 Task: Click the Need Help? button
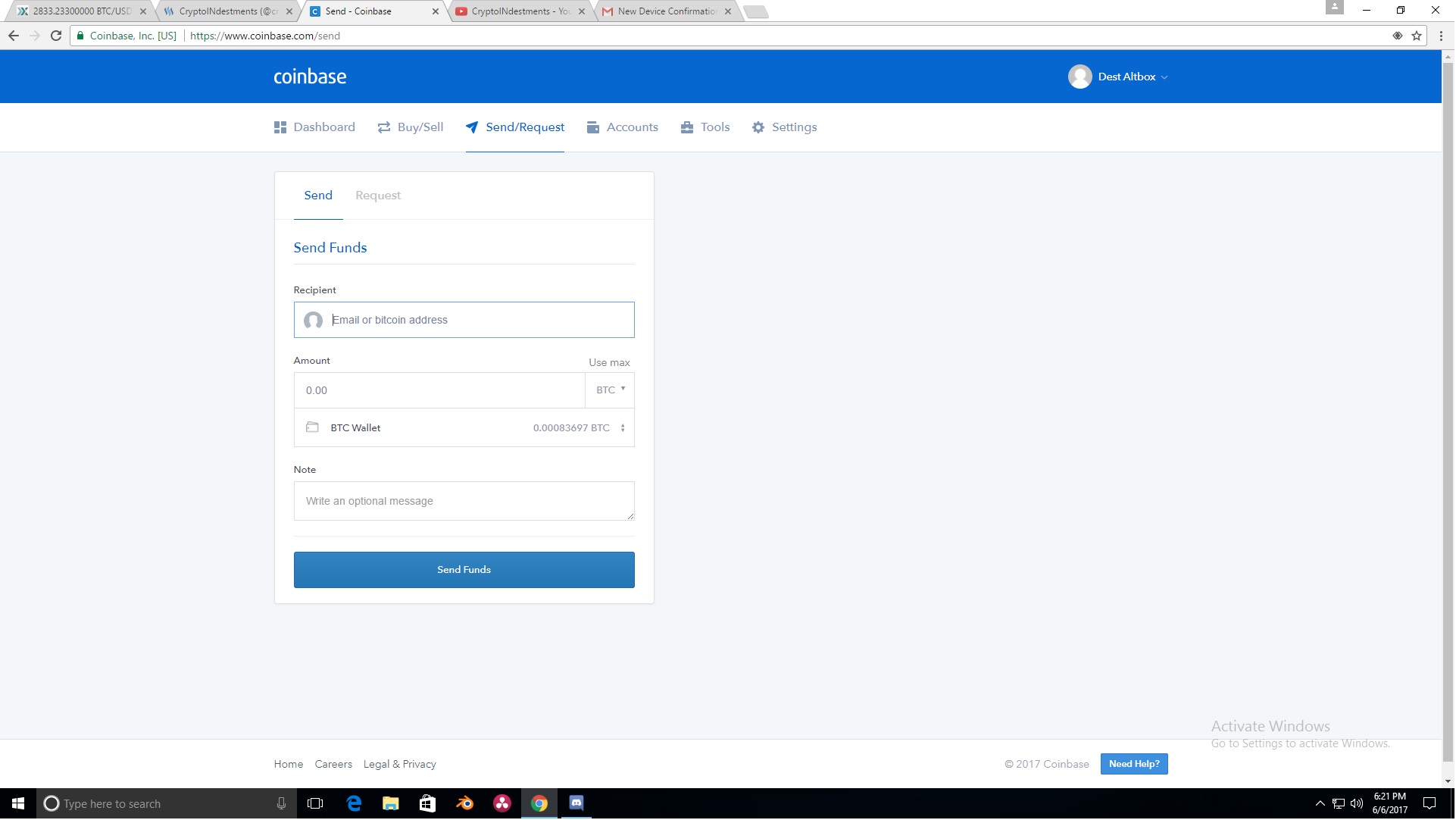tap(1134, 764)
